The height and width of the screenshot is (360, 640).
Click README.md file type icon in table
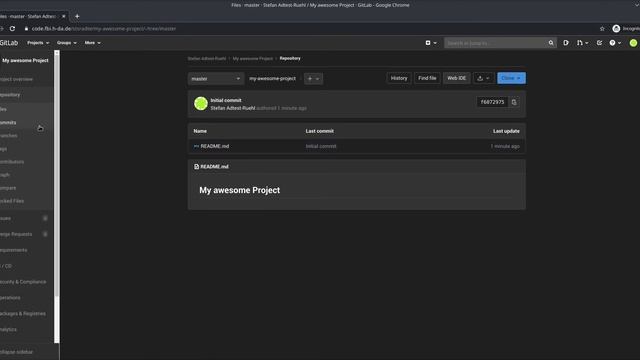[196, 146]
